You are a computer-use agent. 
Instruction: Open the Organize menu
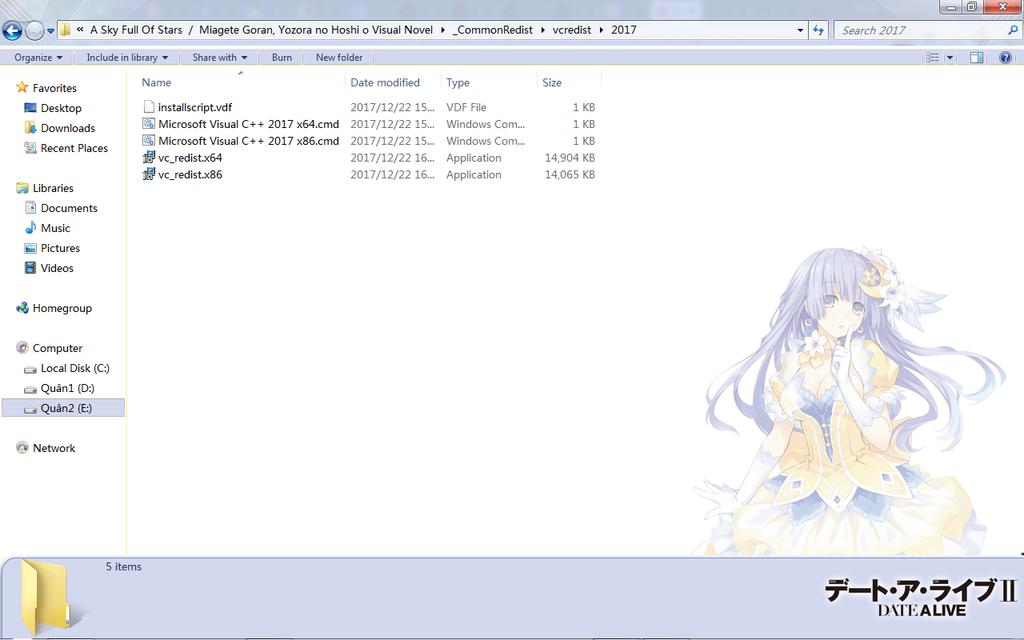pos(39,57)
